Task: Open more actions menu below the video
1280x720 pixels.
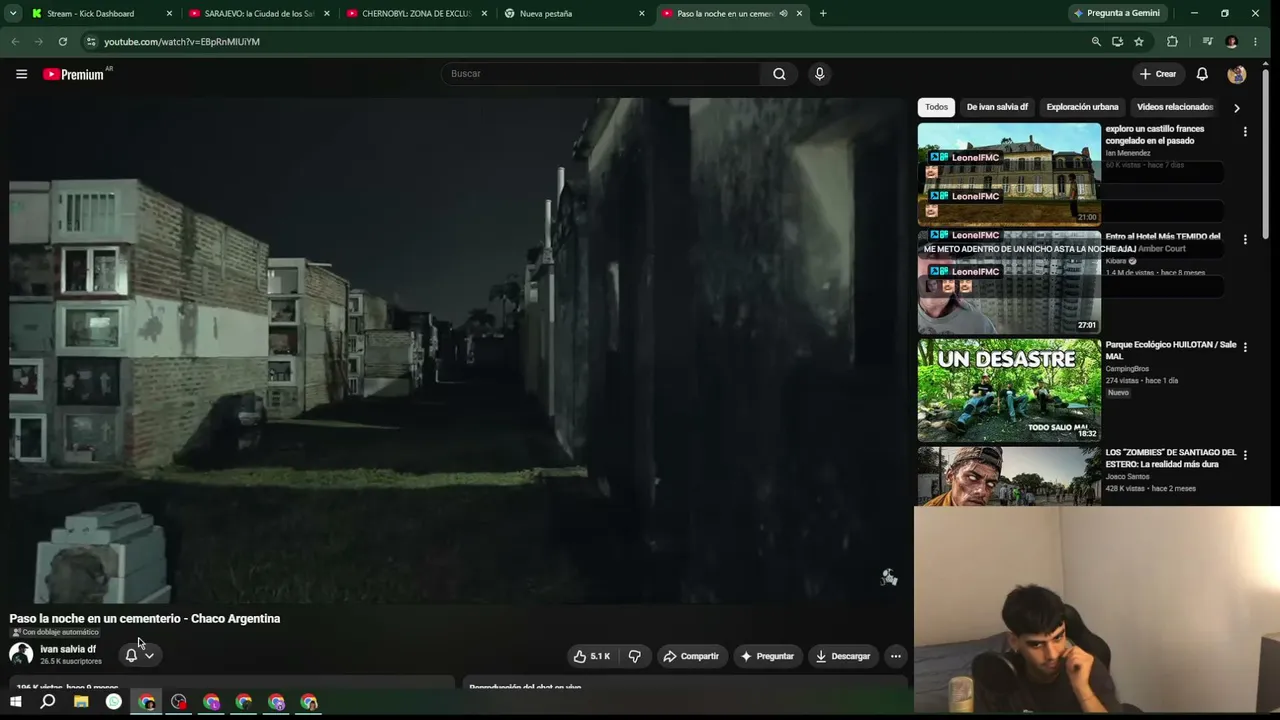Action: click(x=896, y=656)
